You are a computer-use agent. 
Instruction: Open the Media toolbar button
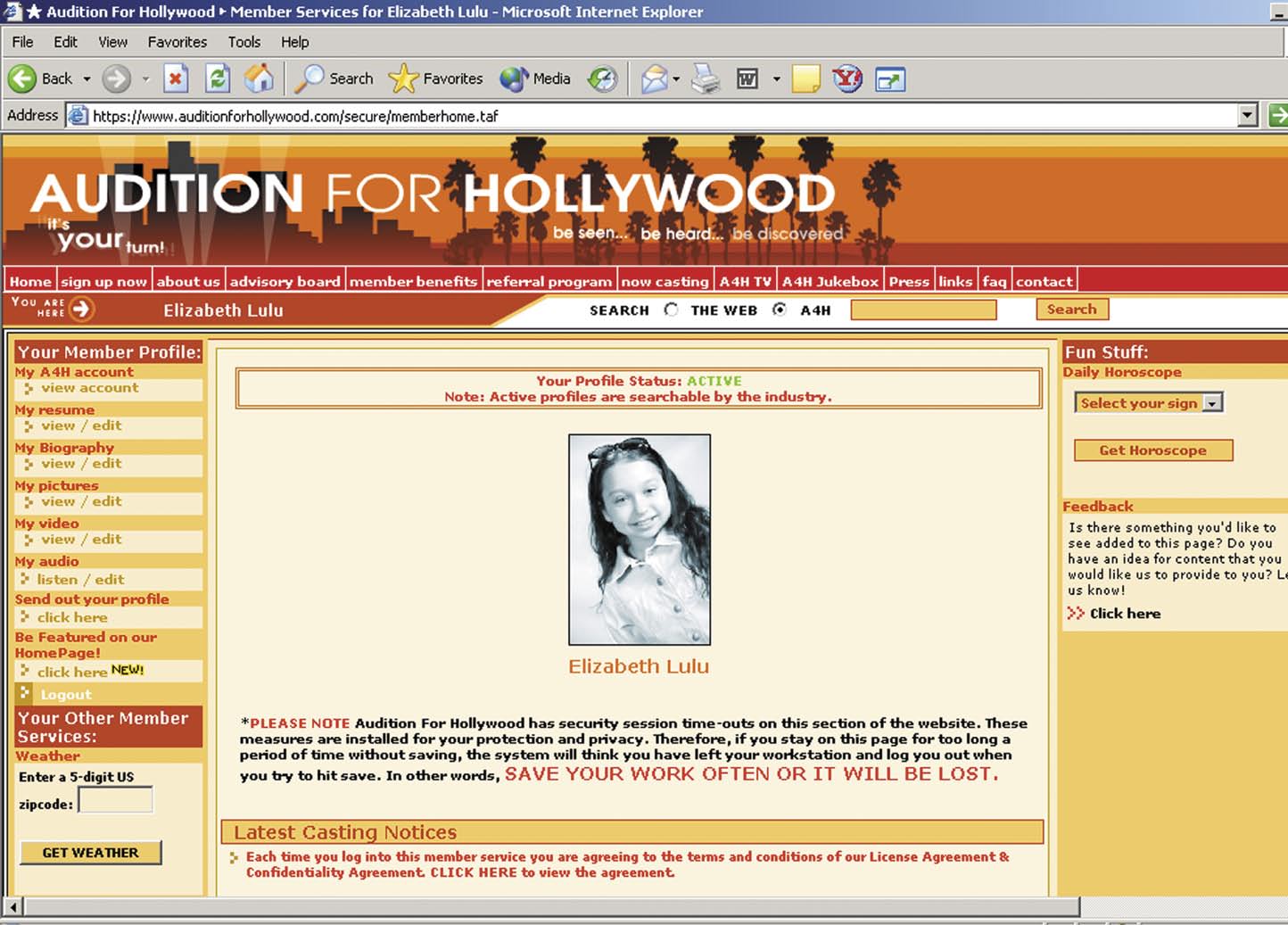tap(534, 78)
